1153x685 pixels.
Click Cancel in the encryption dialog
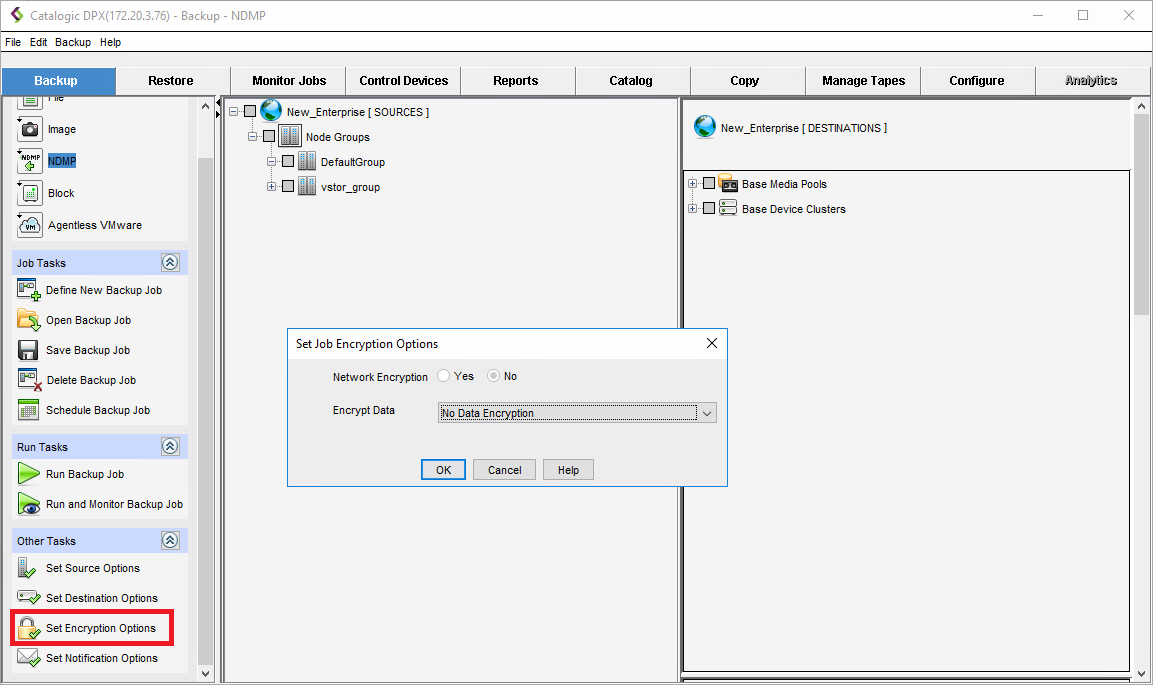(x=504, y=470)
